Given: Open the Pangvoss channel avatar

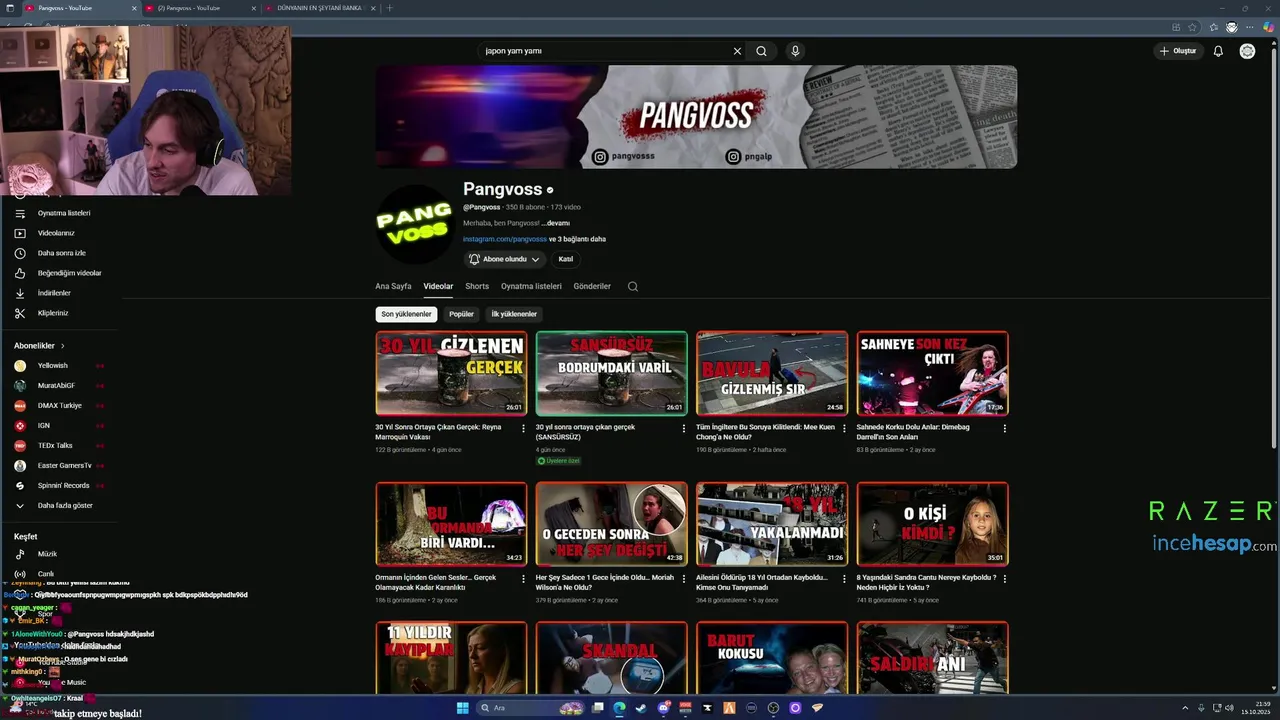Looking at the screenshot, I should point(414,224).
